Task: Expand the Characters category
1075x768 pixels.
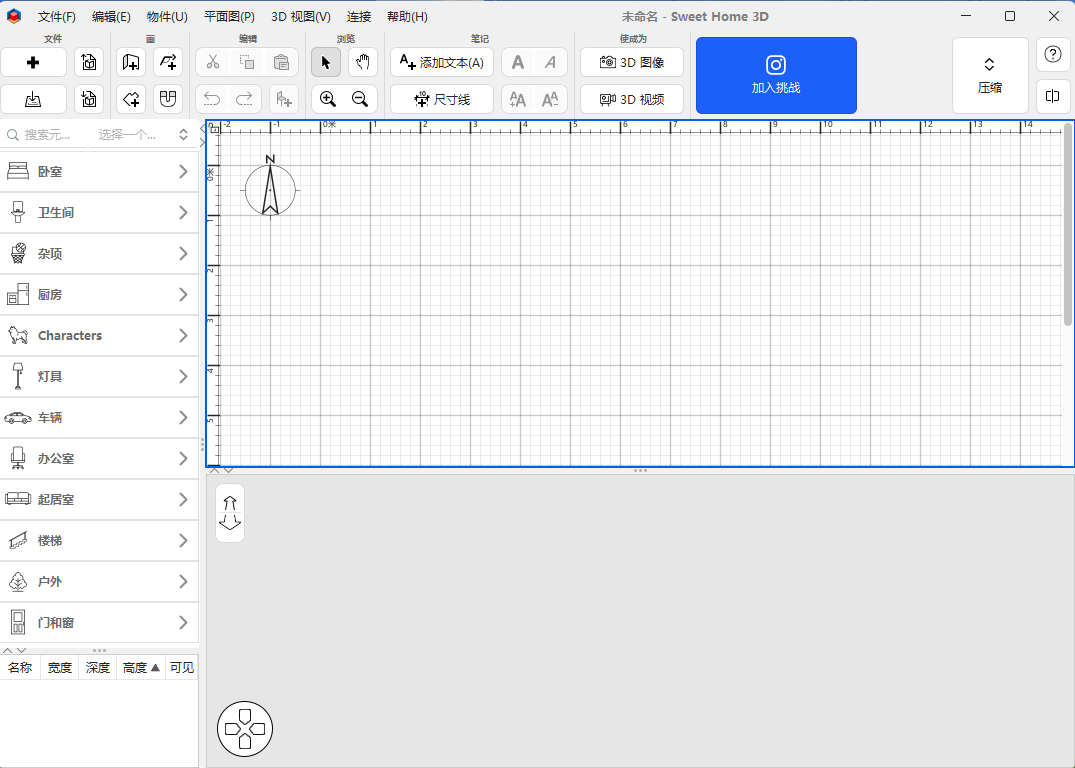Action: 100,336
